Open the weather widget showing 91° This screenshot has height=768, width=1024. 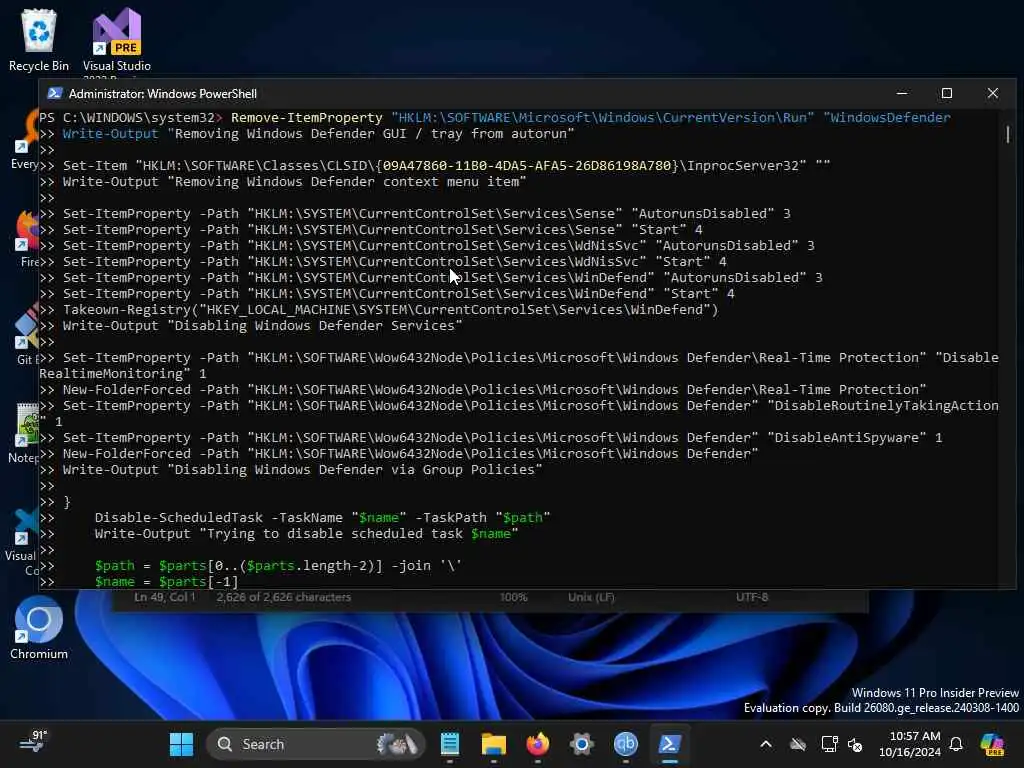click(x=33, y=743)
